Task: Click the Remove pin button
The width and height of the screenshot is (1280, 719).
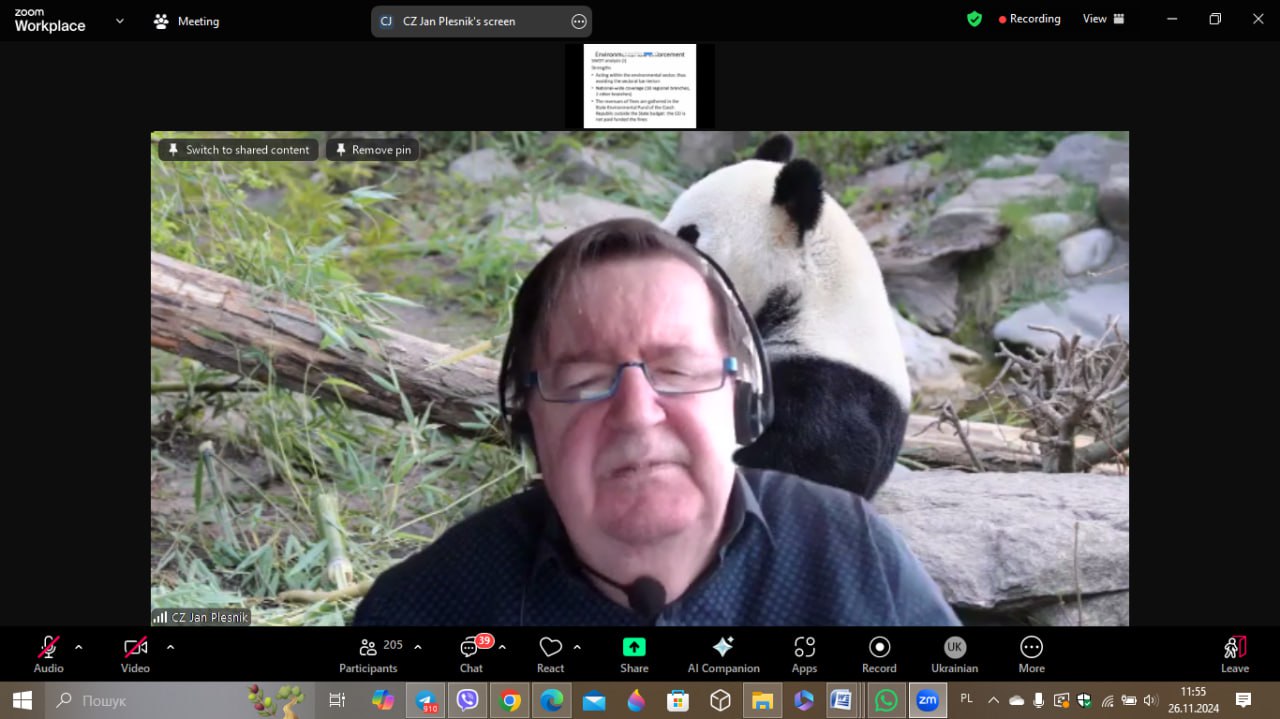Action: tap(372, 150)
